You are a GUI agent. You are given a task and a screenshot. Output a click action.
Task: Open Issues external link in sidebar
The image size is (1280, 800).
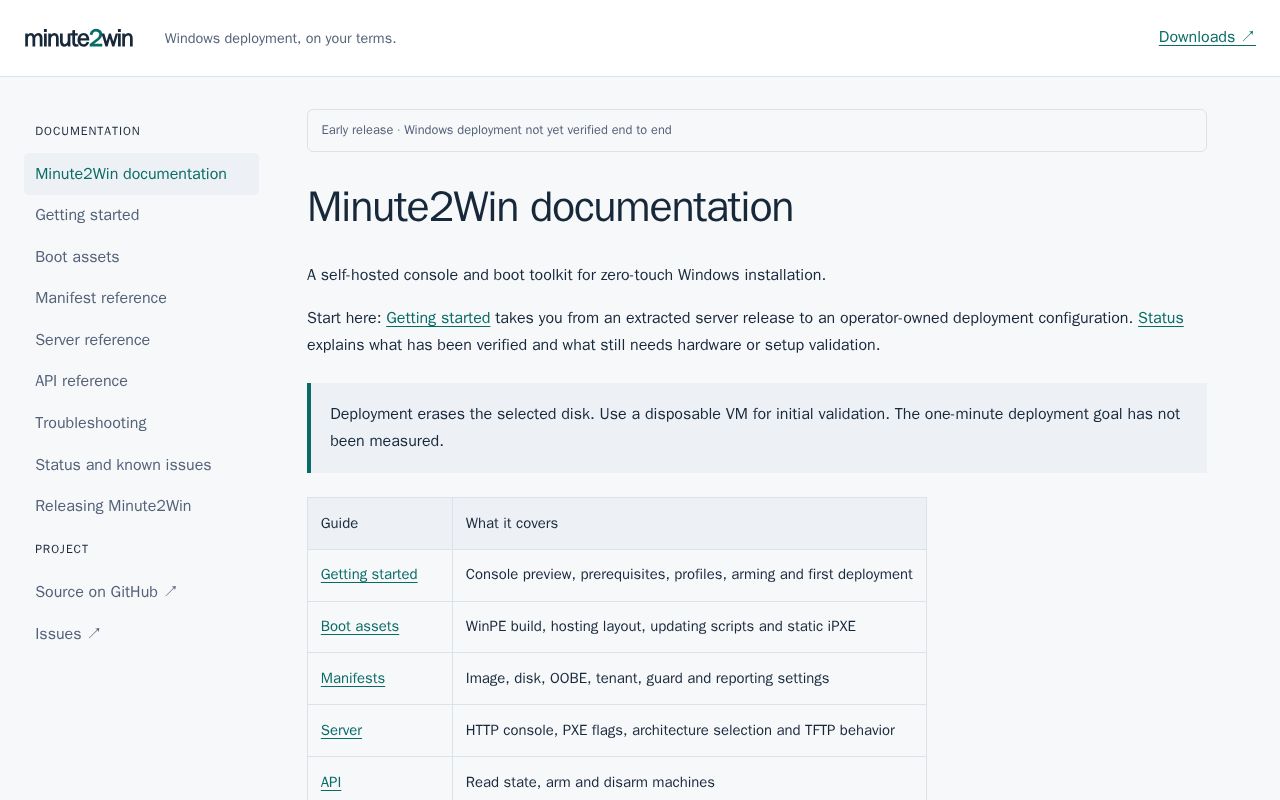pyautogui.click(x=141, y=634)
